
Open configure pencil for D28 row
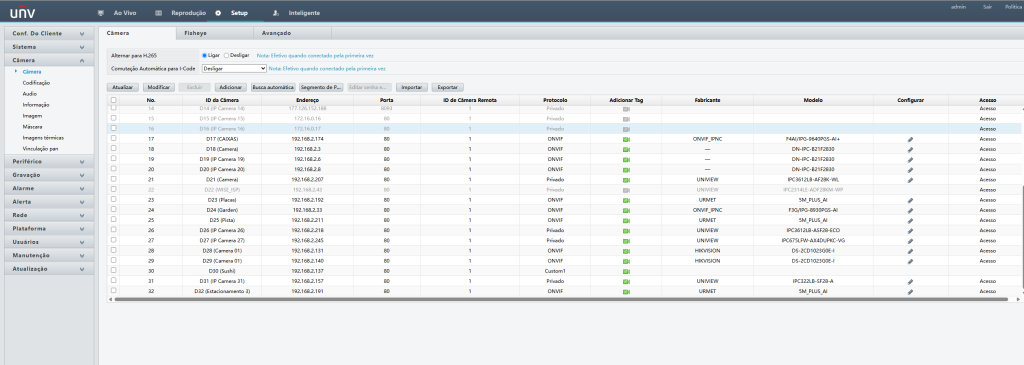tap(910, 251)
